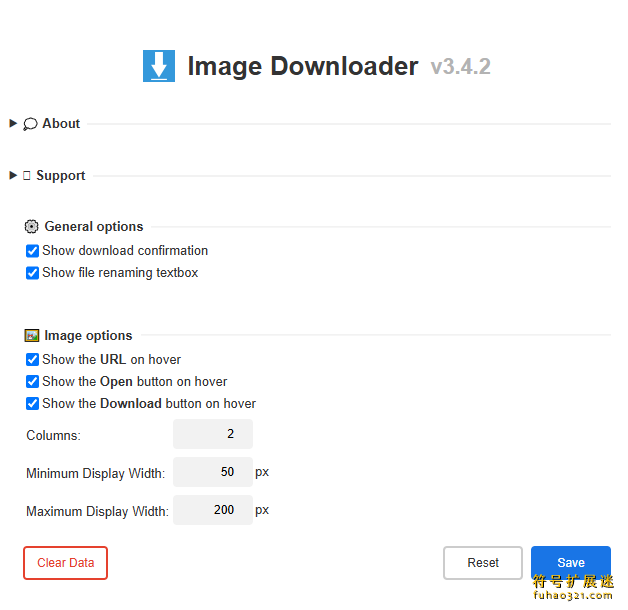Click the Minimum Display Width field
Image resolution: width=628 pixels, height=610 pixels.
pyautogui.click(x=213, y=472)
